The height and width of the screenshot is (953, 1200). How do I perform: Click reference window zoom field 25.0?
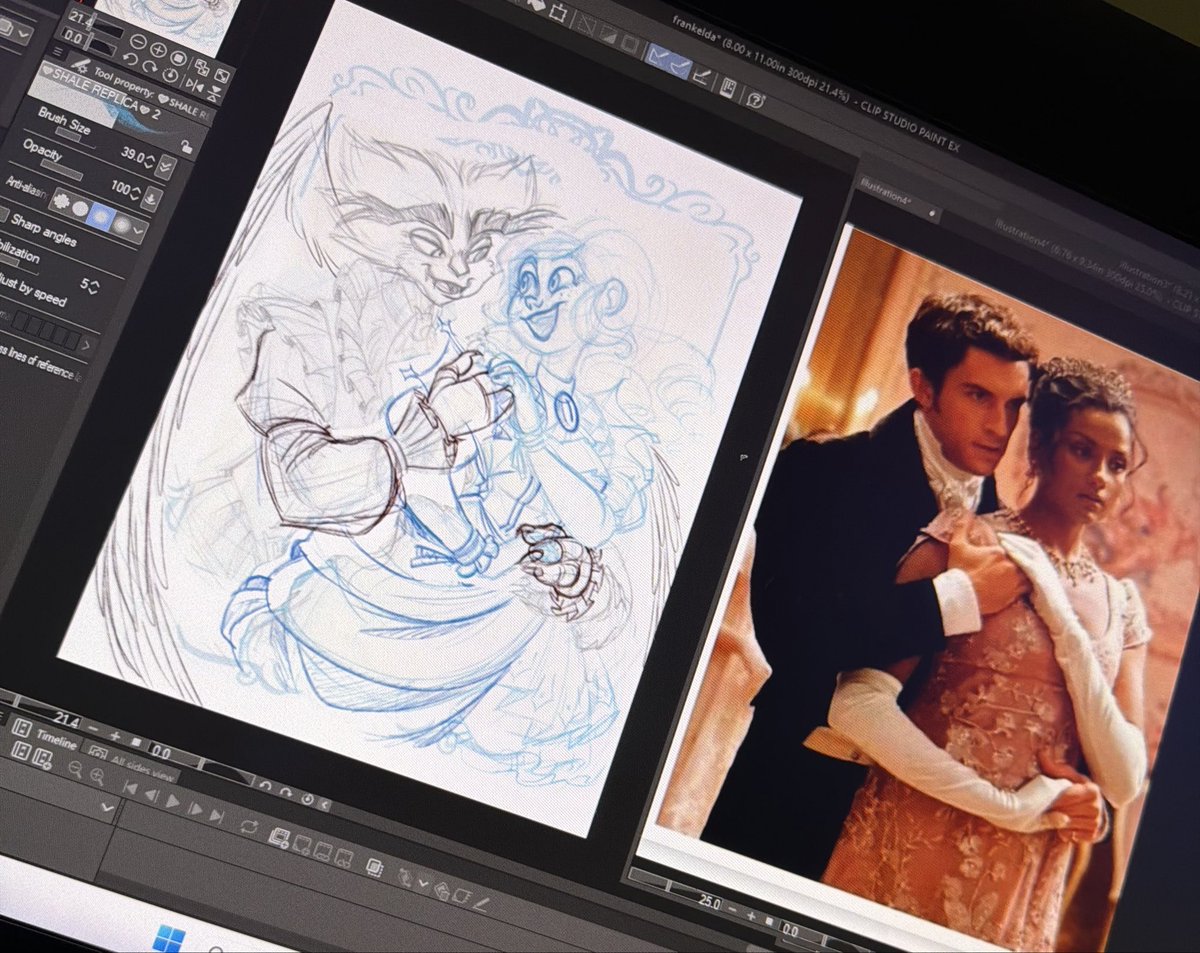pos(708,902)
